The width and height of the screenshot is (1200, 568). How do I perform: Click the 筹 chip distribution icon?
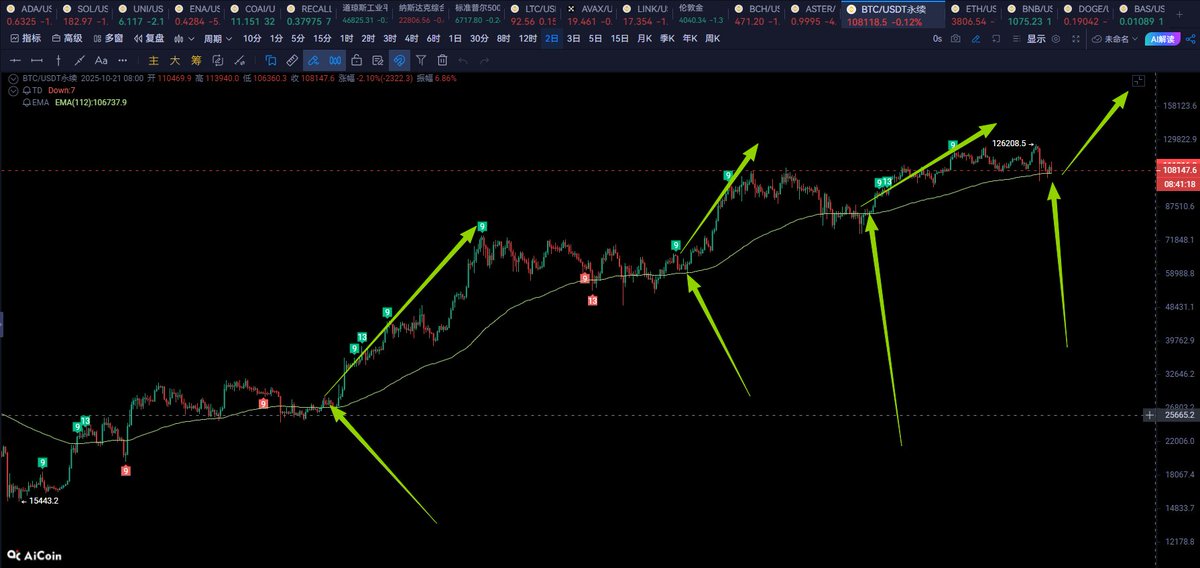(196, 60)
